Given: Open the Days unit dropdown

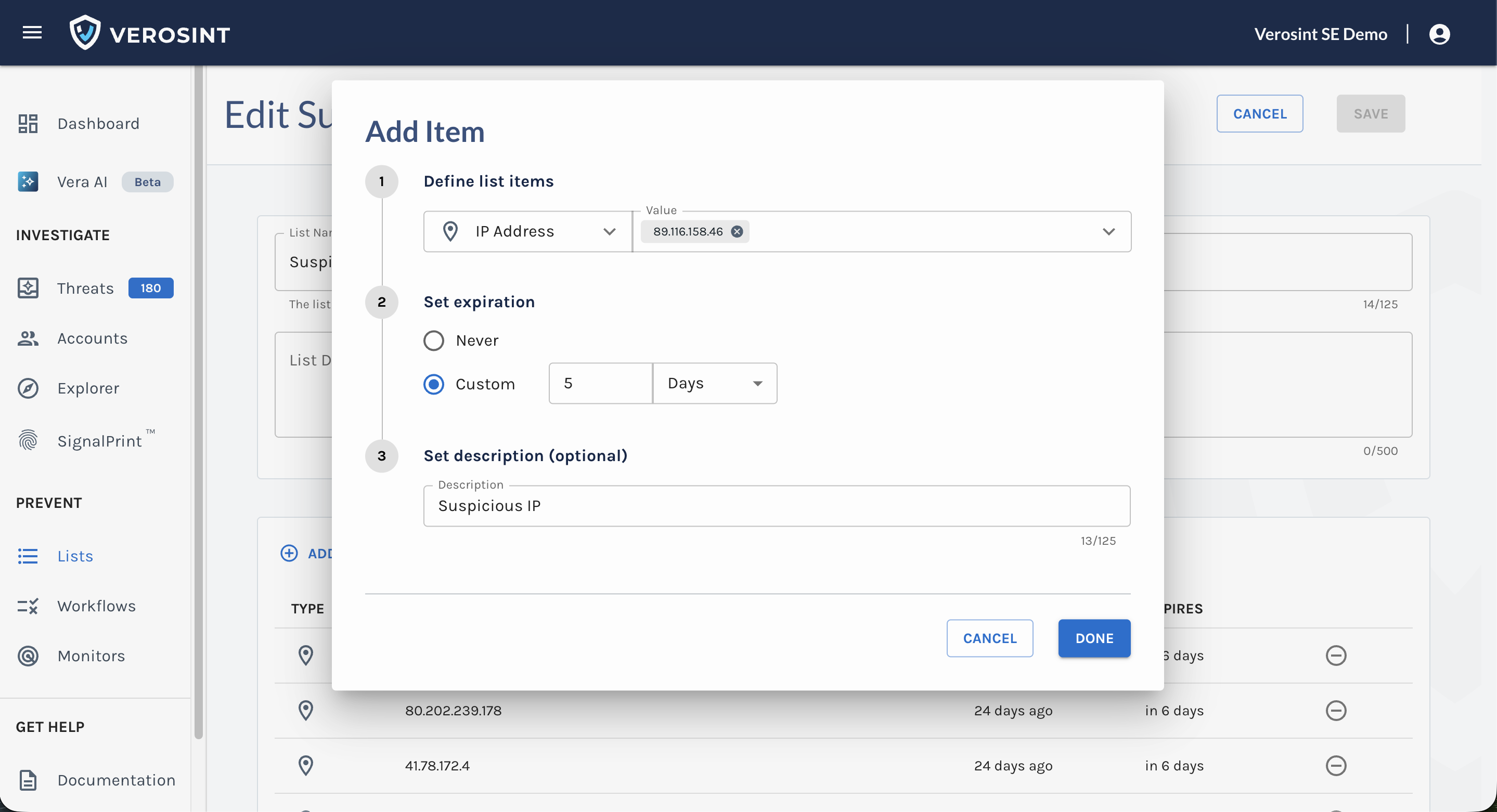Looking at the screenshot, I should [x=714, y=383].
